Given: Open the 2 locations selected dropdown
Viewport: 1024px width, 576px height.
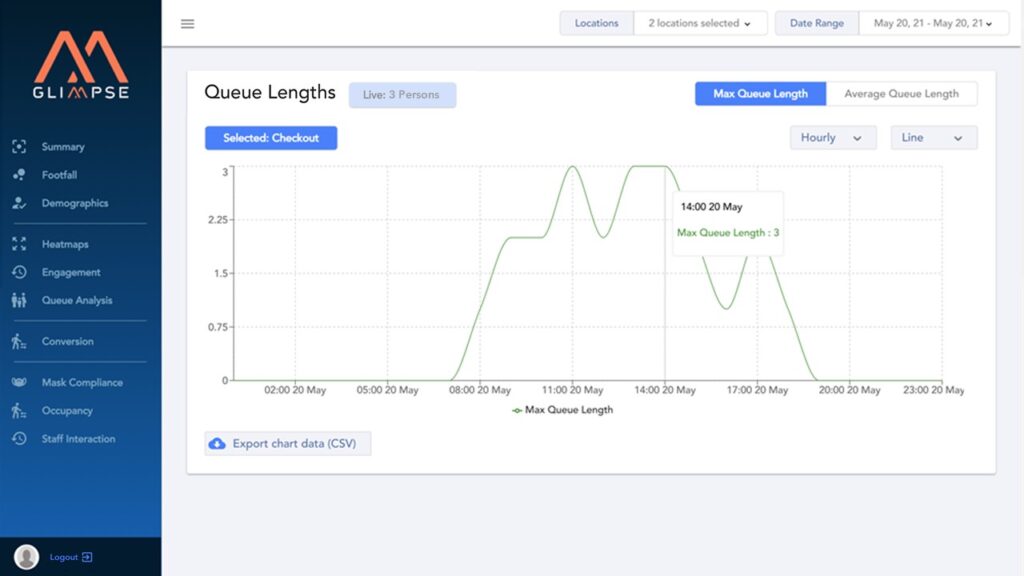Looking at the screenshot, I should 700,23.
